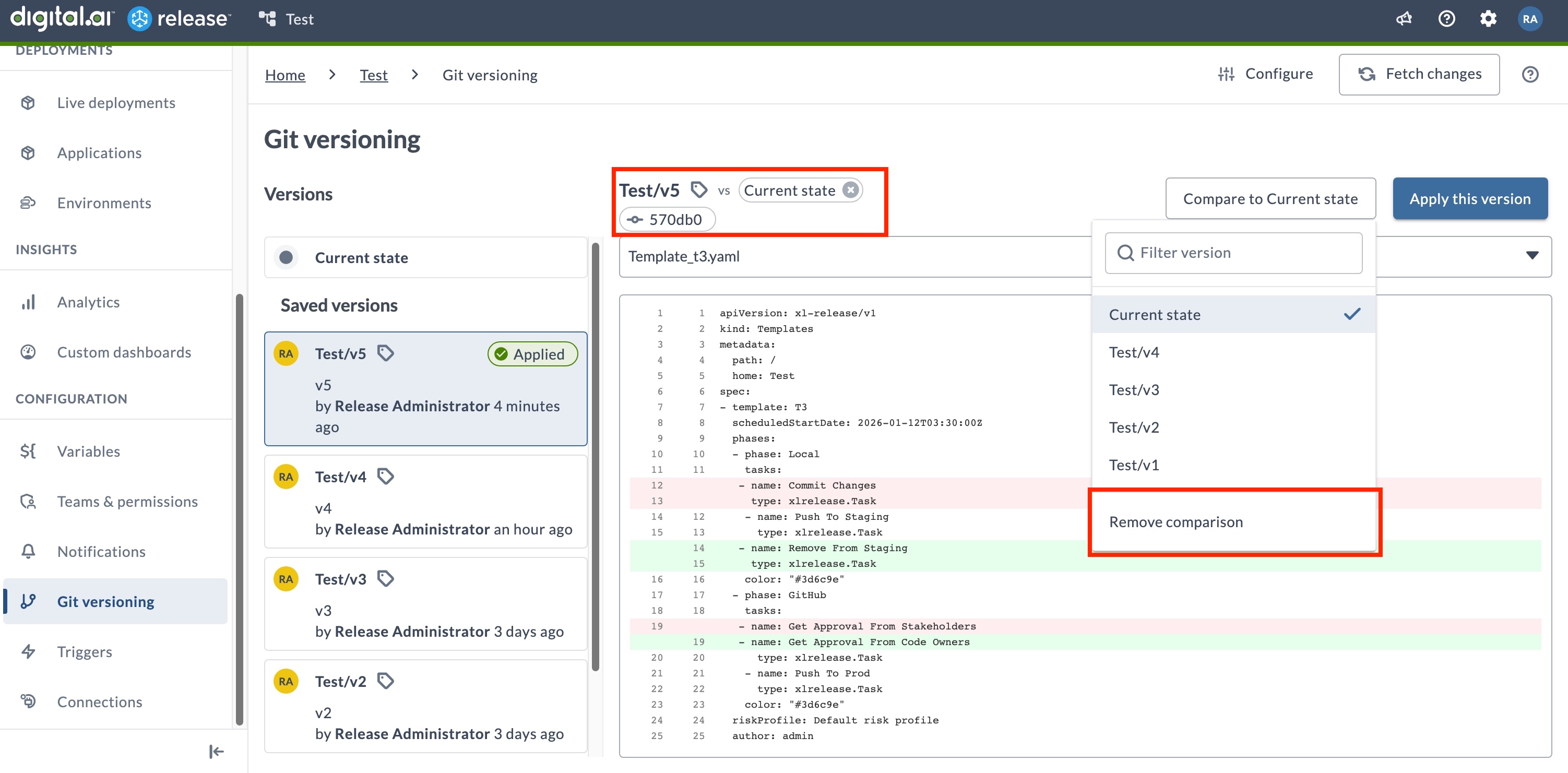Click the Fetch changes button

click(1419, 74)
